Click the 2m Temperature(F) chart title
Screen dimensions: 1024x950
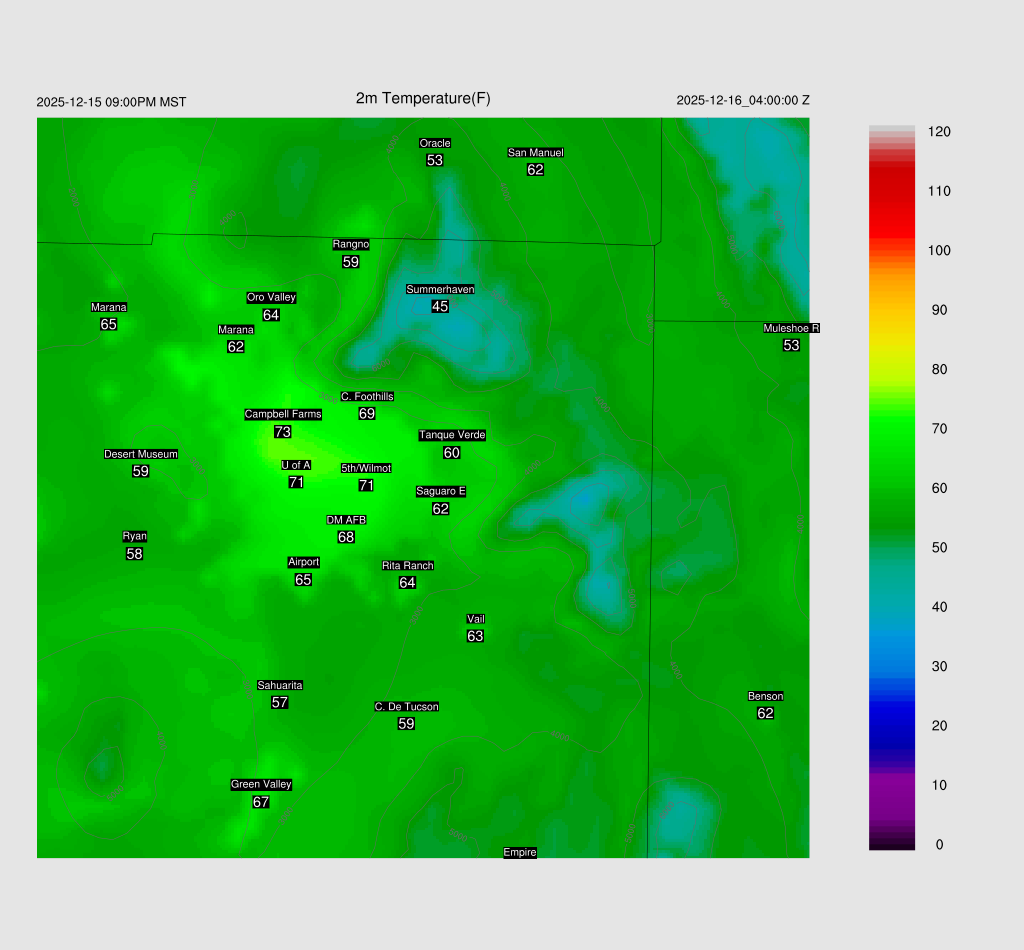pyautogui.click(x=423, y=98)
